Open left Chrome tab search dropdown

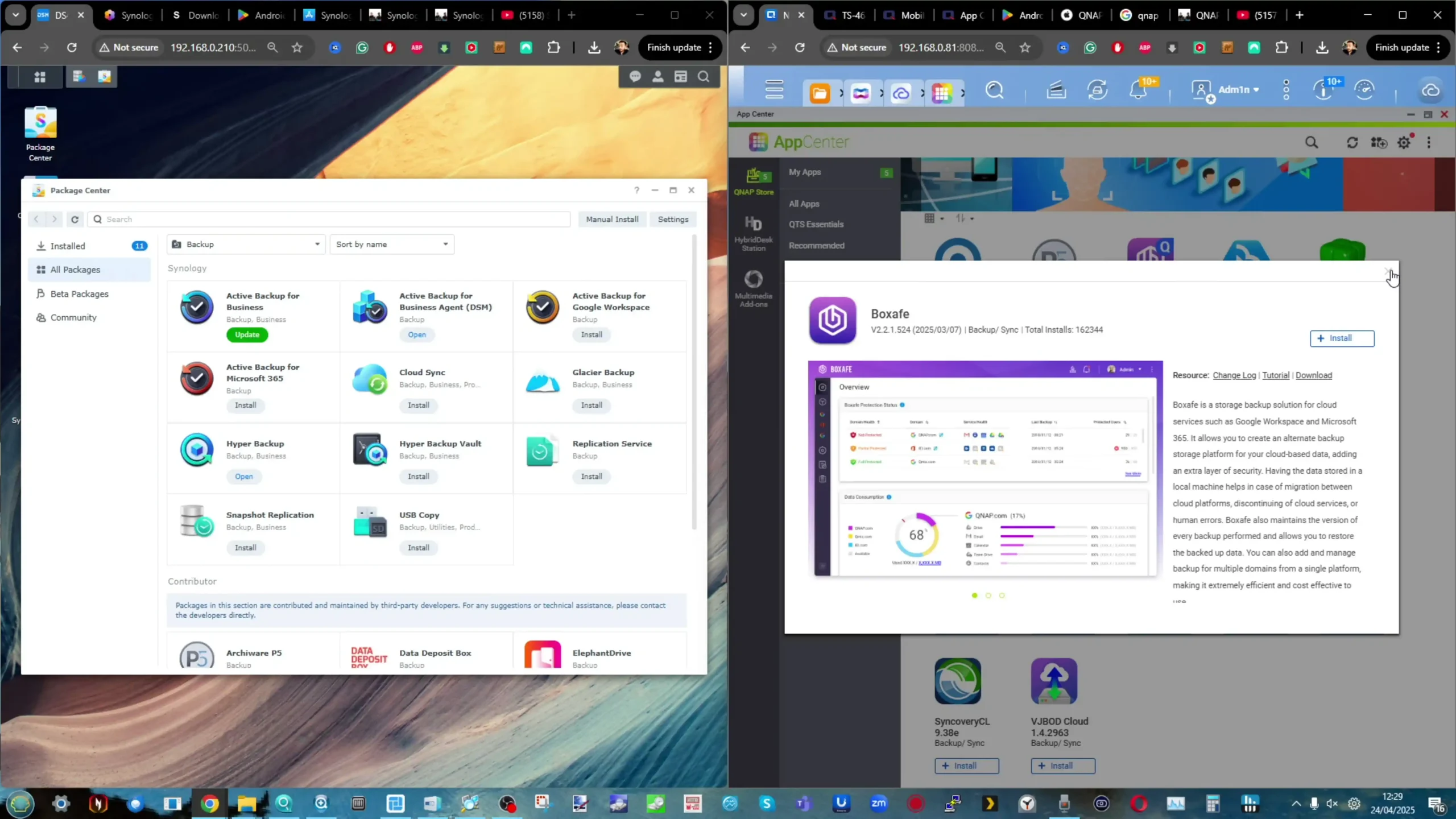(16, 15)
